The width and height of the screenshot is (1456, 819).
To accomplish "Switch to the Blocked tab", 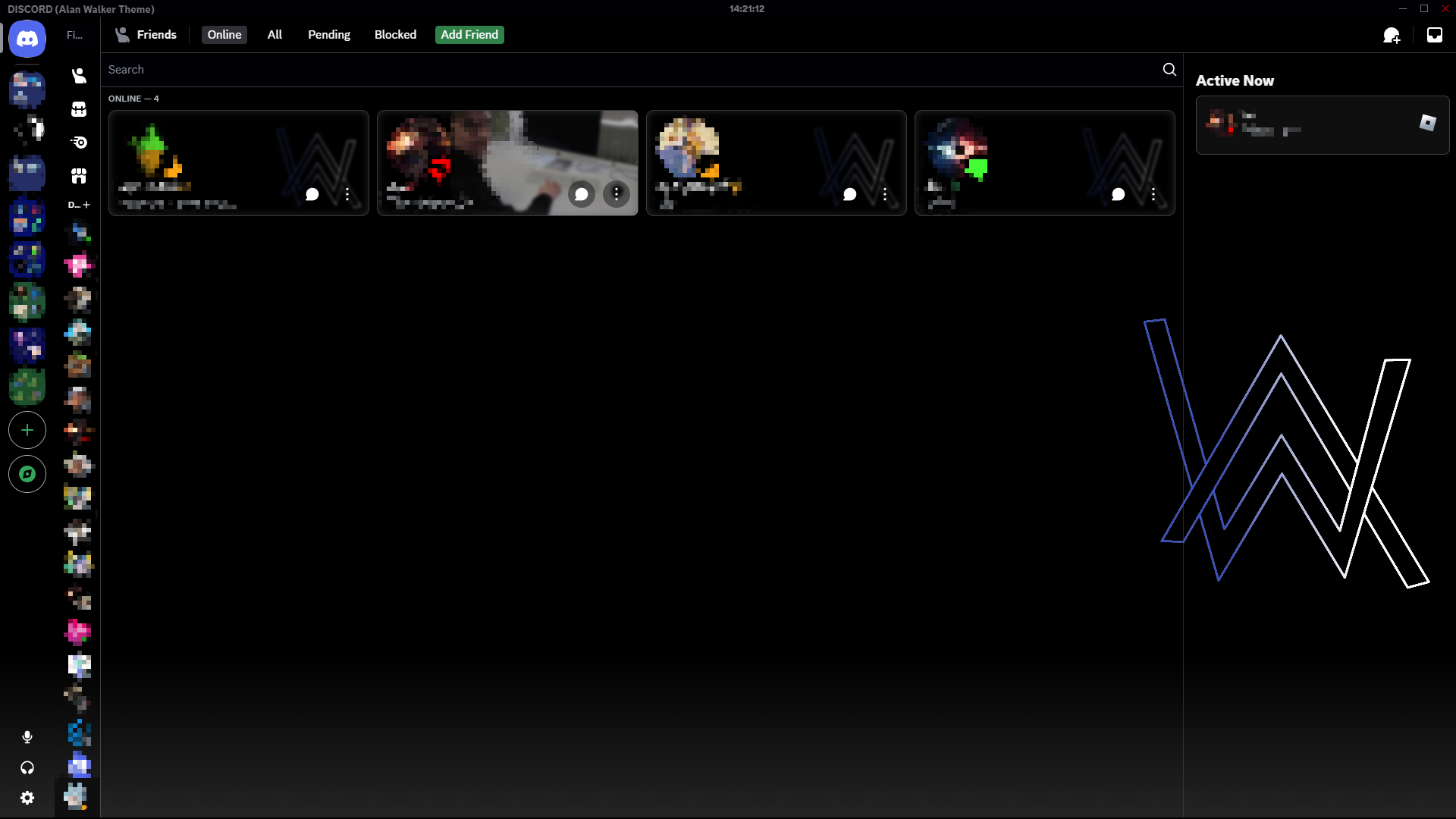I will click(x=395, y=34).
